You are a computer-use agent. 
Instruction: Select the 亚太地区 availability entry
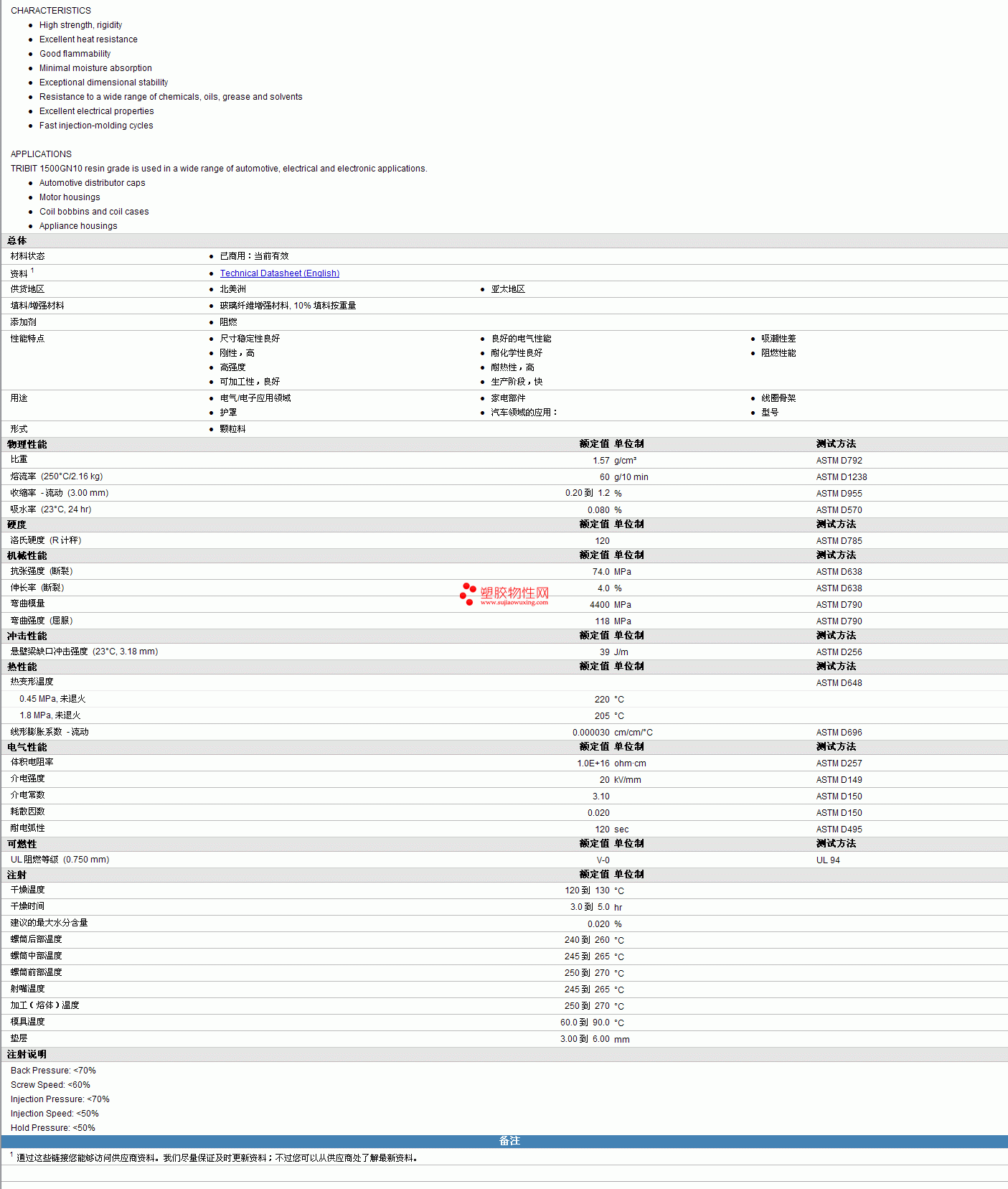pyautogui.click(x=508, y=289)
